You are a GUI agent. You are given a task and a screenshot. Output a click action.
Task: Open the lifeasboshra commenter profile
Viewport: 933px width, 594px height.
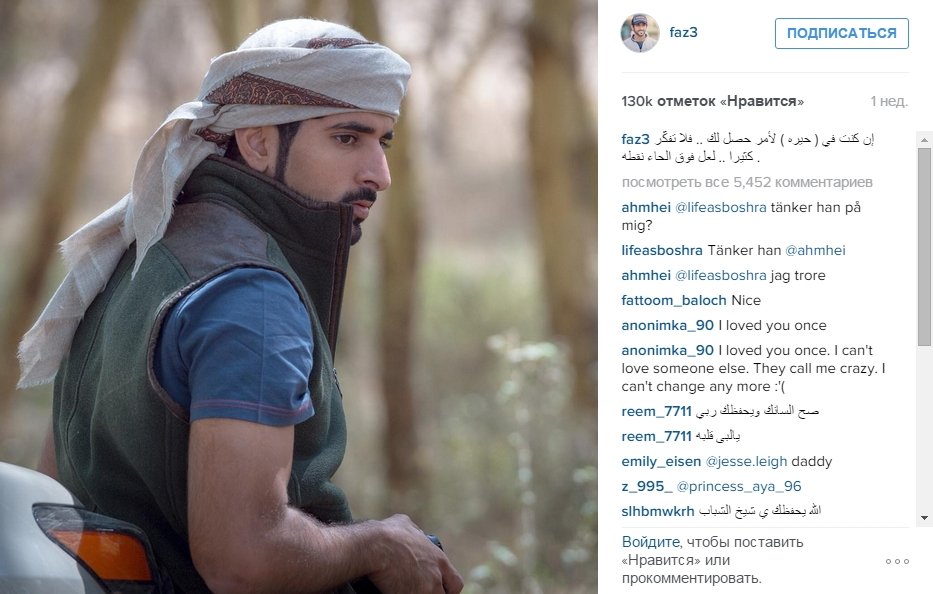662,251
